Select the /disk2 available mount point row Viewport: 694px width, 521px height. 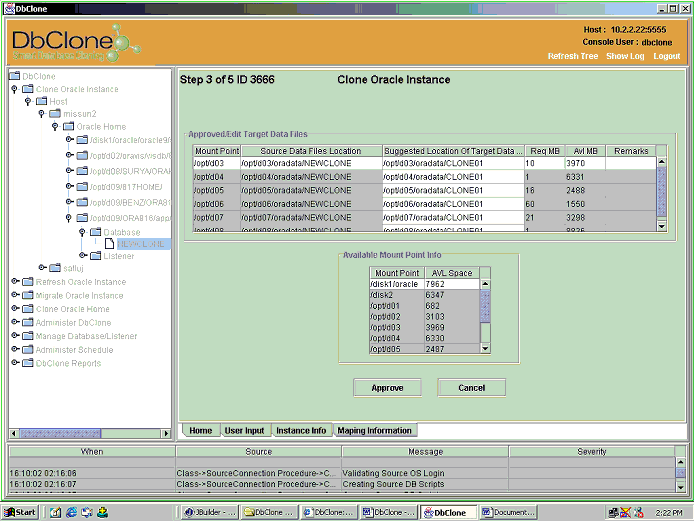click(x=424, y=295)
